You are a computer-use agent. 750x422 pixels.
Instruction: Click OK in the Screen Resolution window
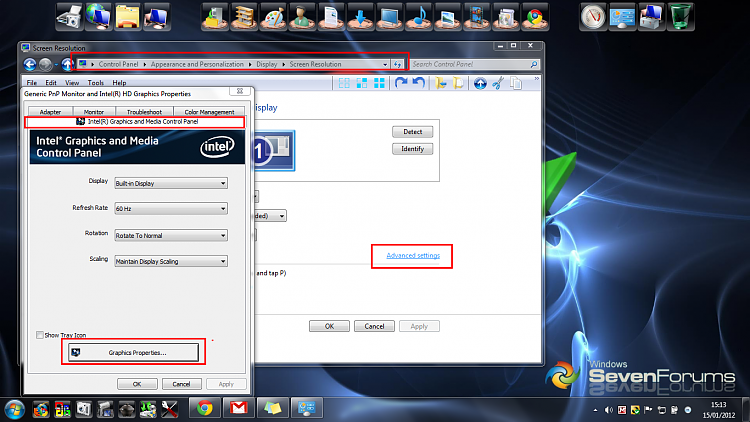329,326
